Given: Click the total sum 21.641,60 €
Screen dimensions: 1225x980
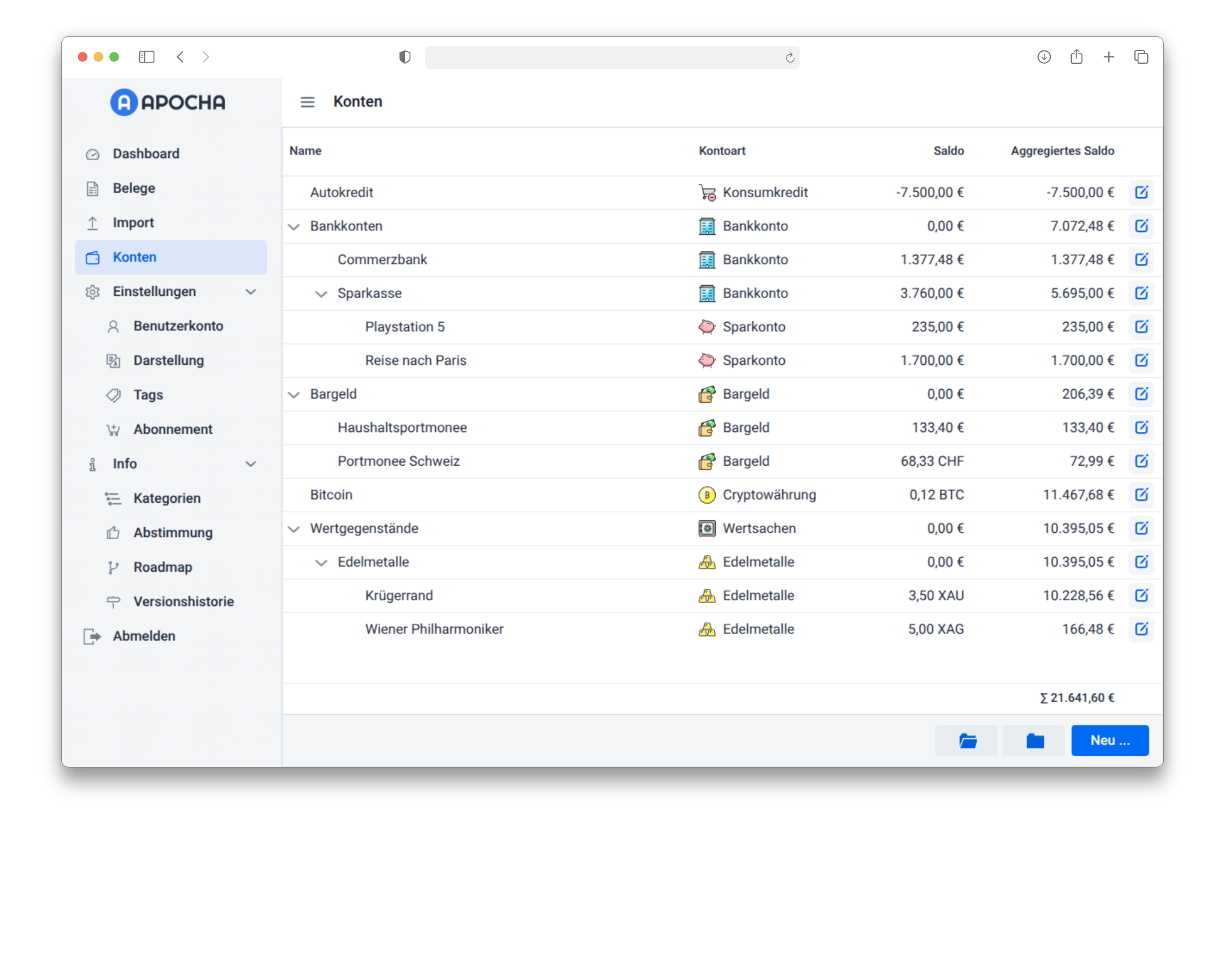Looking at the screenshot, I should [x=1077, y=698].
